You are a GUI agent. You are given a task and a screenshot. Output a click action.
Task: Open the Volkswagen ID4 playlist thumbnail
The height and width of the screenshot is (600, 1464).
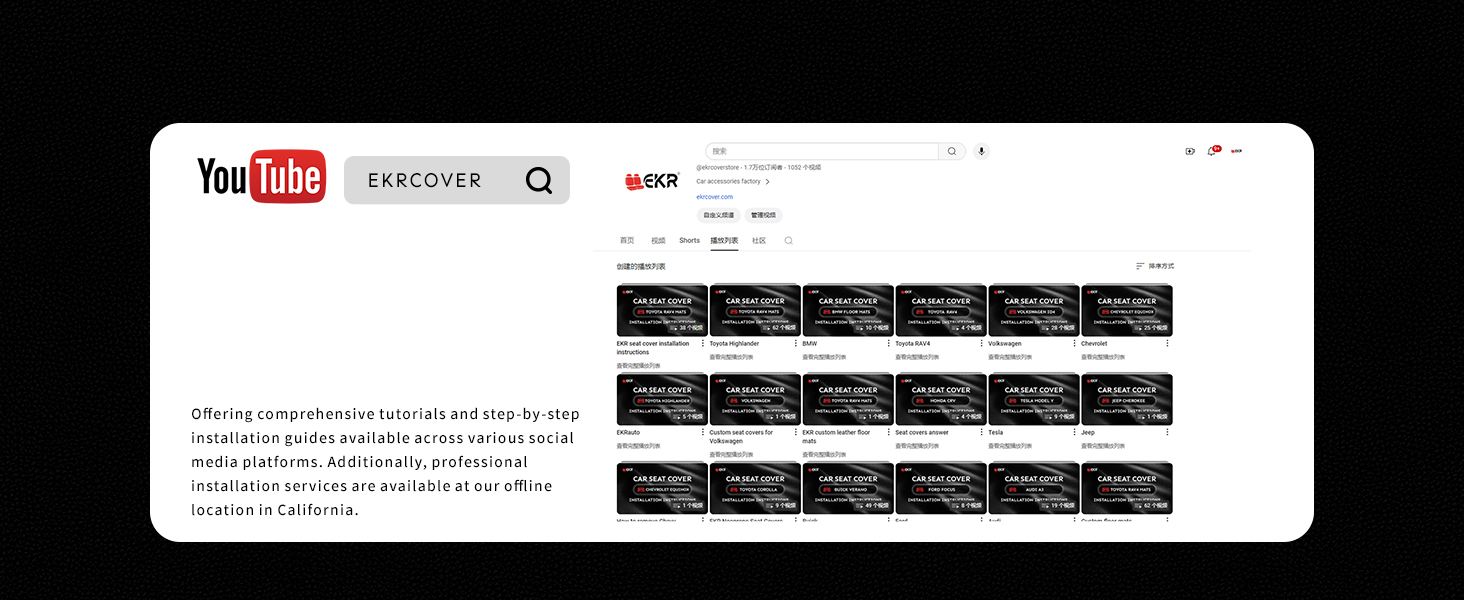[x=1034, y=310]
